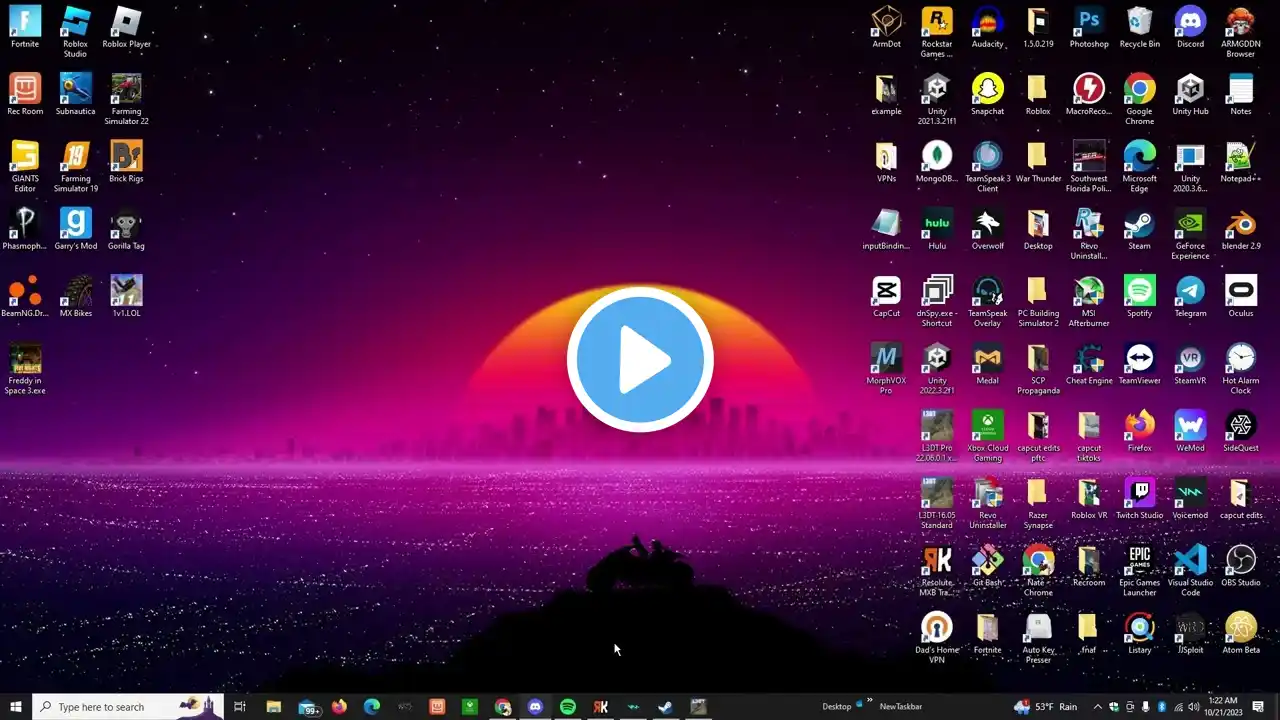Select the TeamViewer desktop icon
The height and width of the screenshot is (720, 1280).
pyautogui.click(x=1140, y=363)
